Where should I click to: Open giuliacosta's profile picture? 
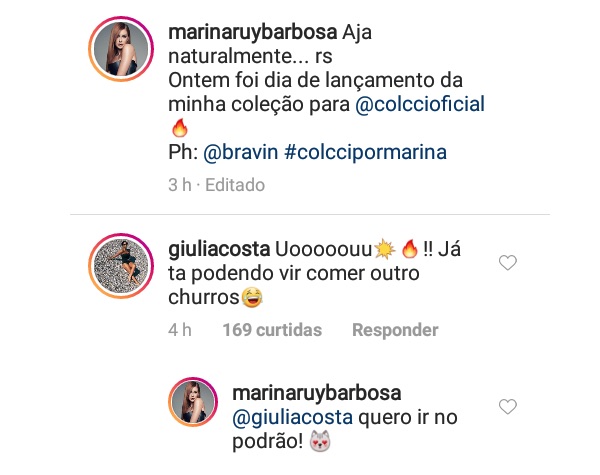point(121,266)
